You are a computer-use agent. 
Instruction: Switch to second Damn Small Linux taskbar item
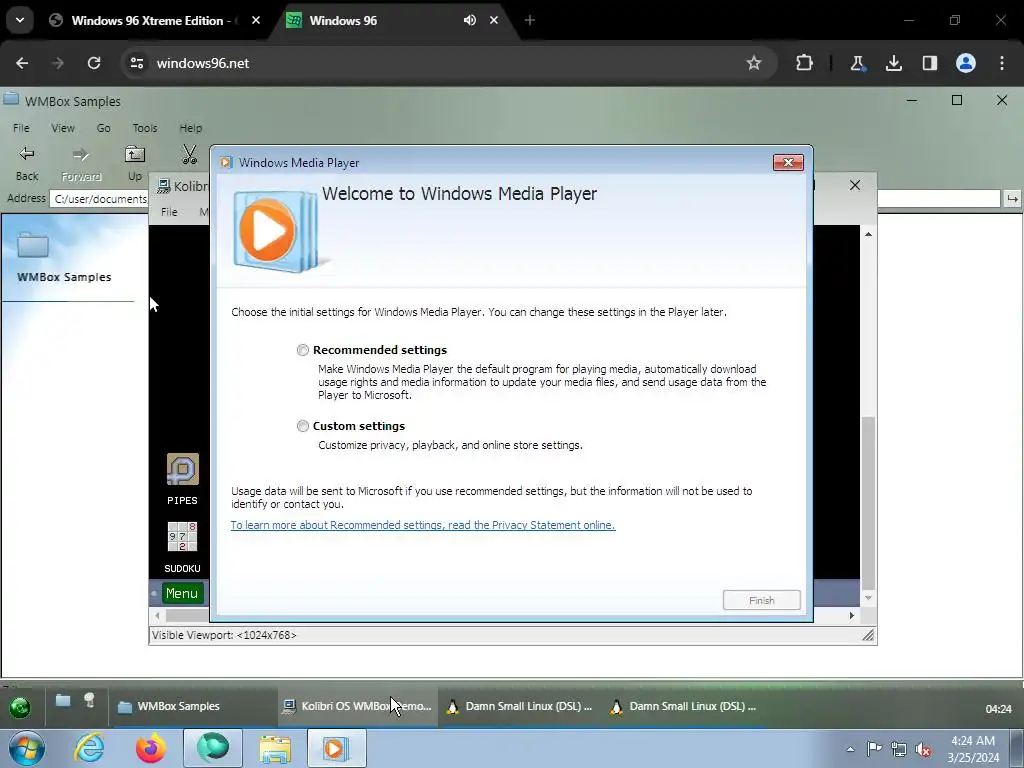coord(683,706)
